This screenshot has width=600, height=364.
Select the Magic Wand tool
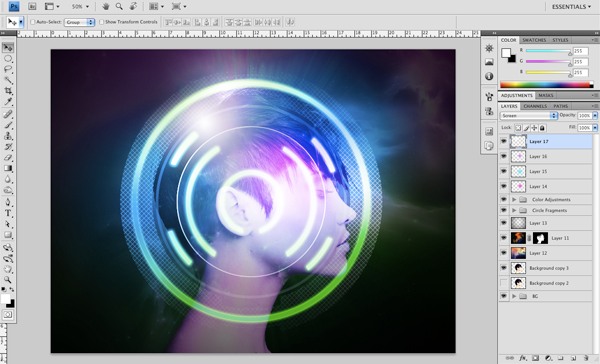[x=8, y=80]
